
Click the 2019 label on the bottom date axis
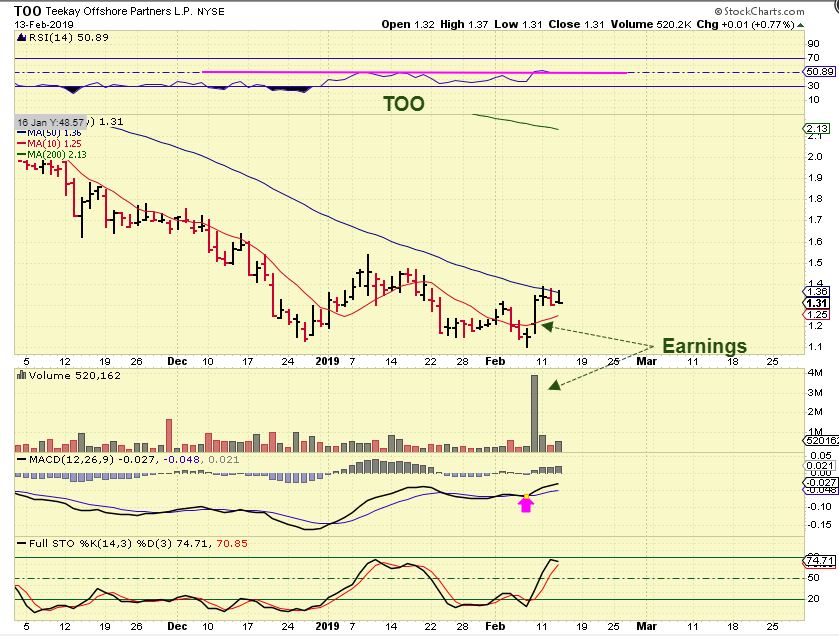[x=327, y=626]
